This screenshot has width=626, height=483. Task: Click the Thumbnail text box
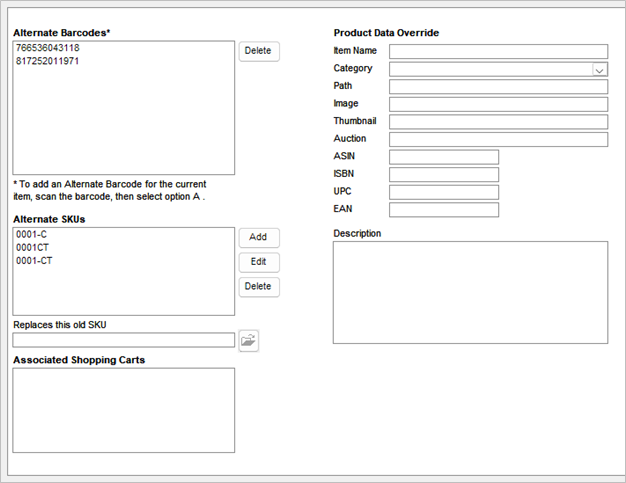click(x=498, y=122)
